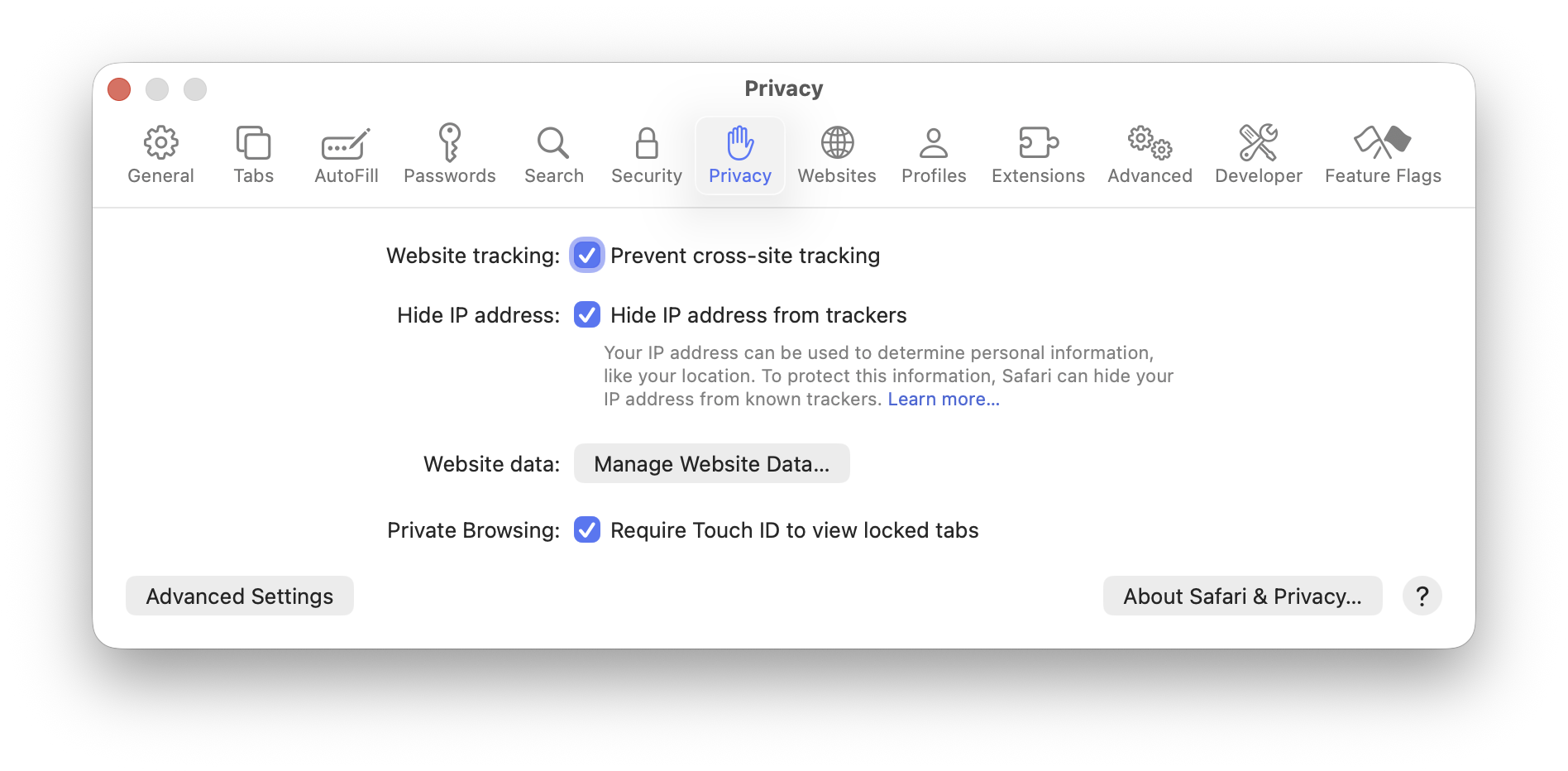1568x771 pixels.
Task: Open Advanced Settings button
Action: (x=240, y=596)
